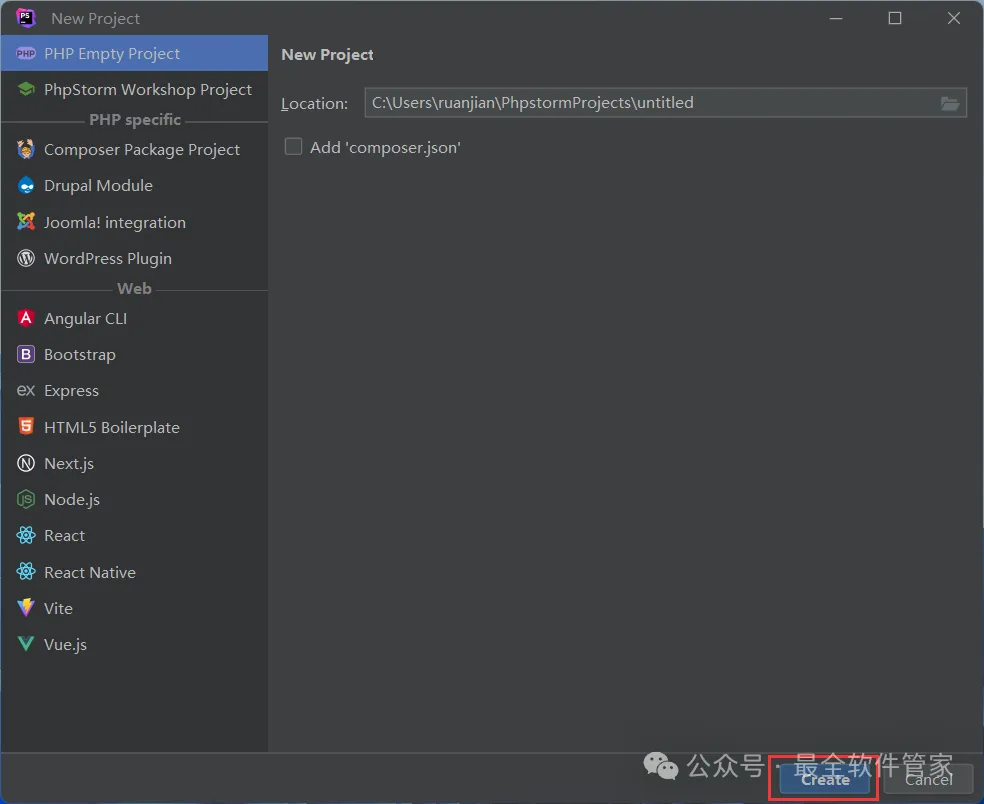Enable the Add 'composer.json' checkbox

tap(293, 147)
